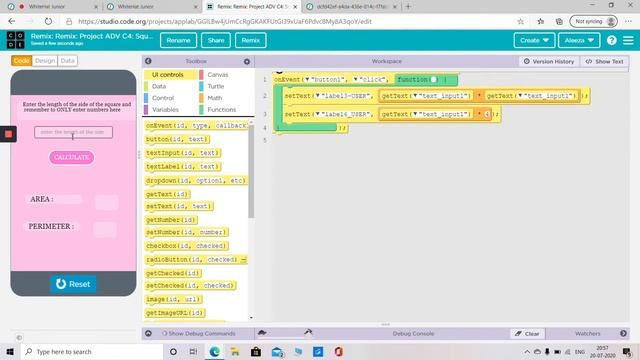Click Show Debug Commands
This screenshot has height=360, width=640.
click(x=199, y=333)
